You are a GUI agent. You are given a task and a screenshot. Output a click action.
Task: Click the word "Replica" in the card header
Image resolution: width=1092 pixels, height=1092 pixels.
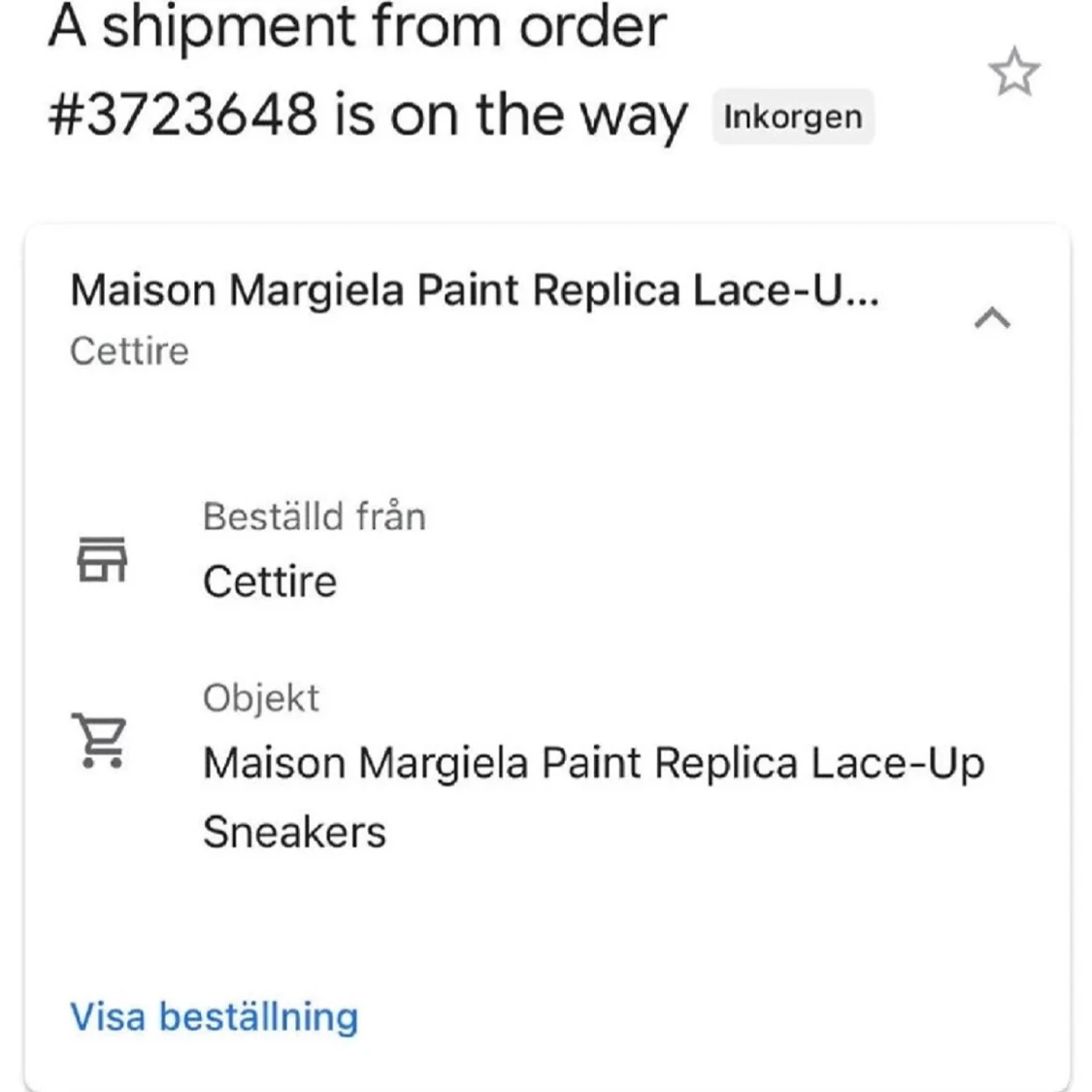click(x=606, y=289)
